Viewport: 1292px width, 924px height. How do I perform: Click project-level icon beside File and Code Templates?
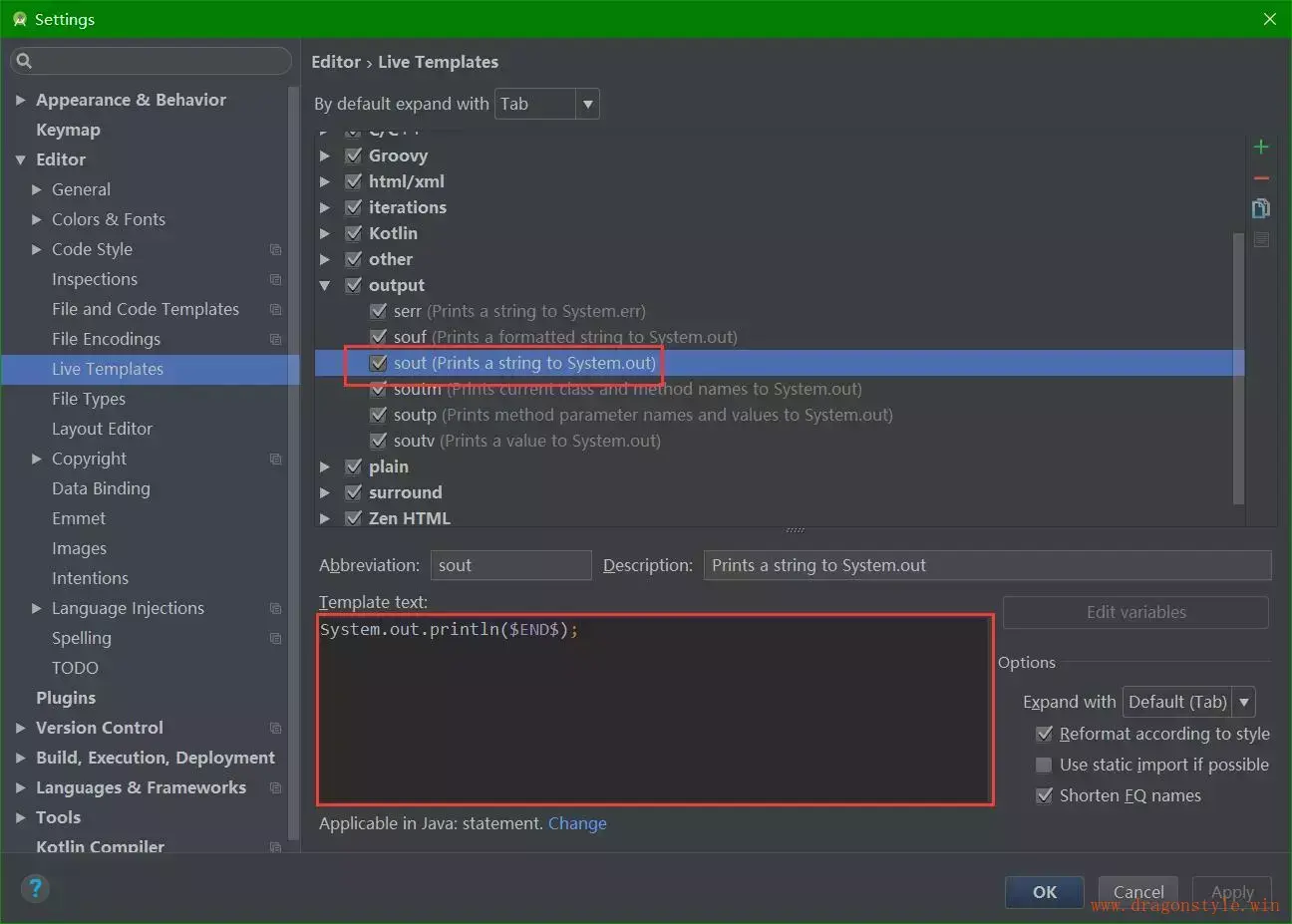pos(275,309)
